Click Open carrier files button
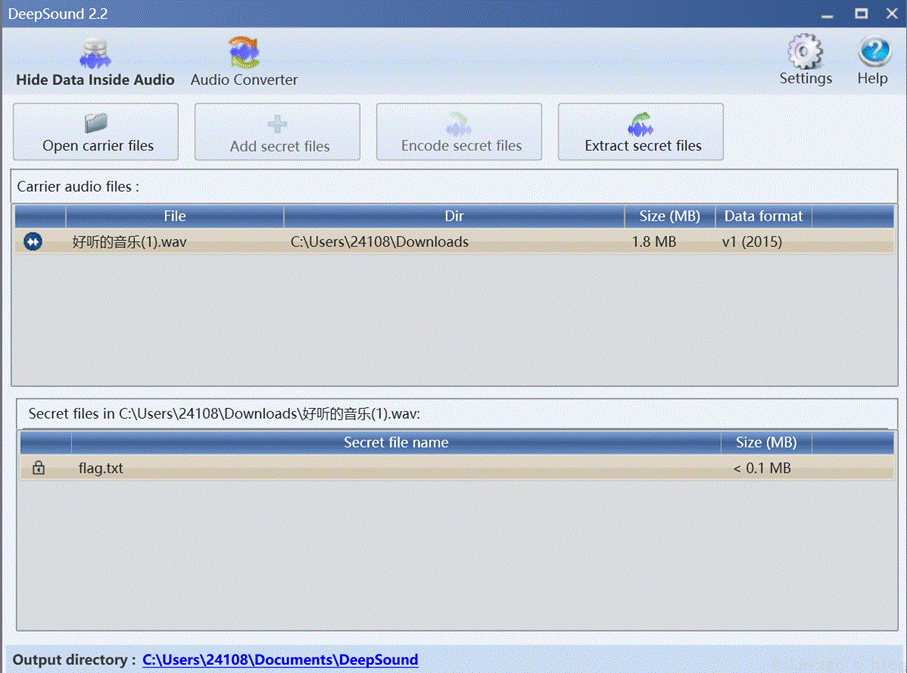Viewport: 907px width, 673px height. pos(96,132)
